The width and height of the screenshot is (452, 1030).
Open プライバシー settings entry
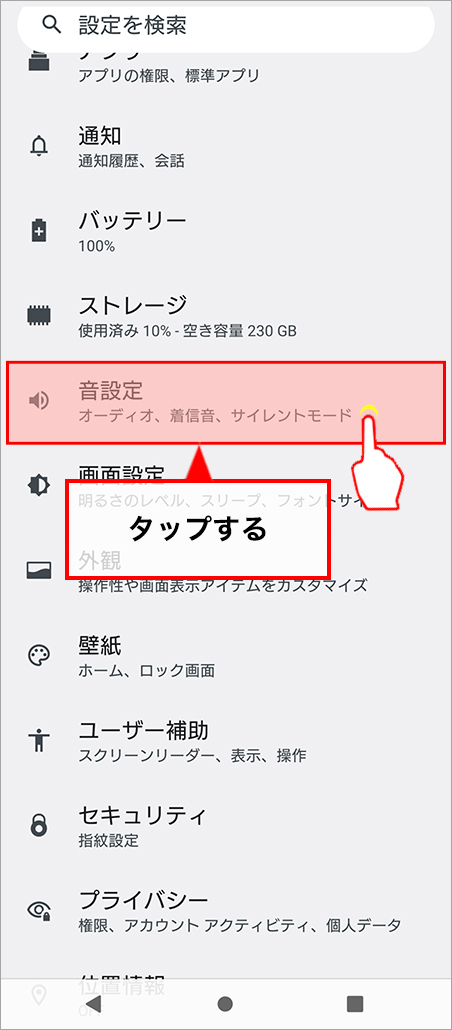pyautogui.click(x=226, y=910)
